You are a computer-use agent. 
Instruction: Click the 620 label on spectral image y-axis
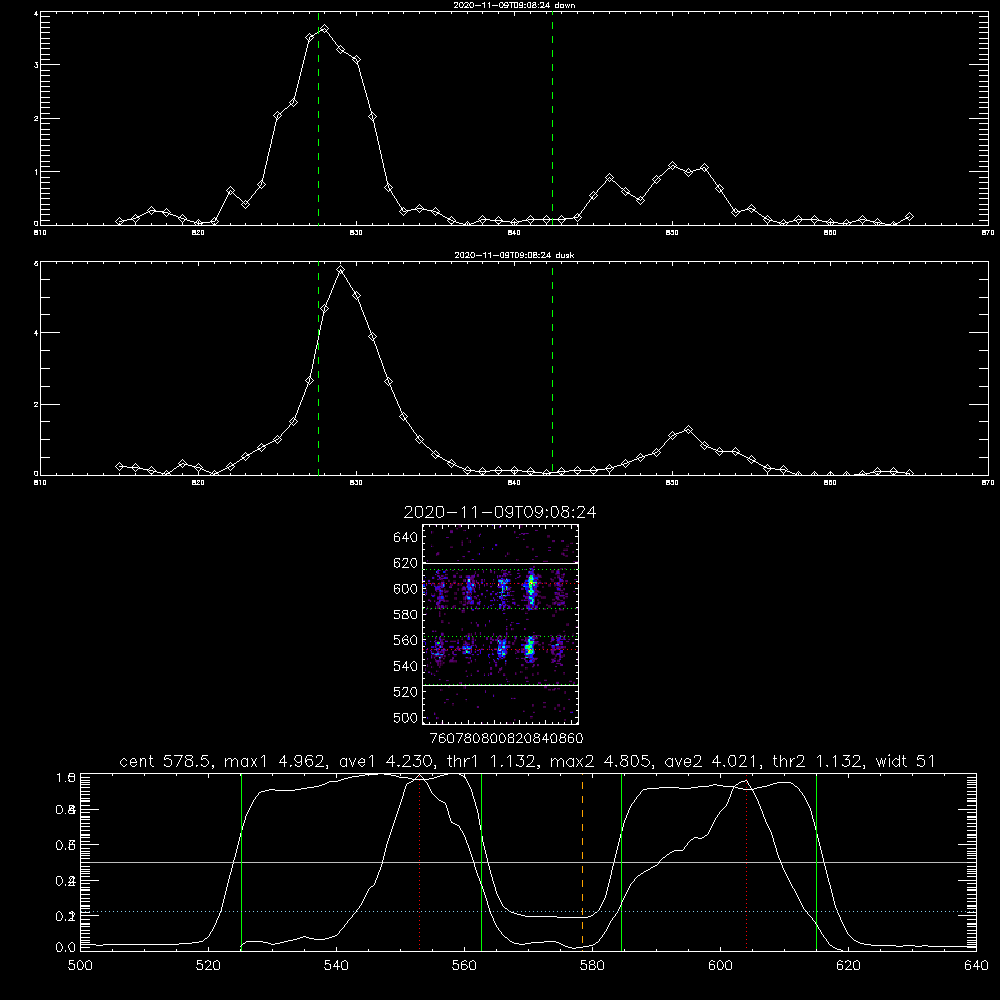pos(406,563)
